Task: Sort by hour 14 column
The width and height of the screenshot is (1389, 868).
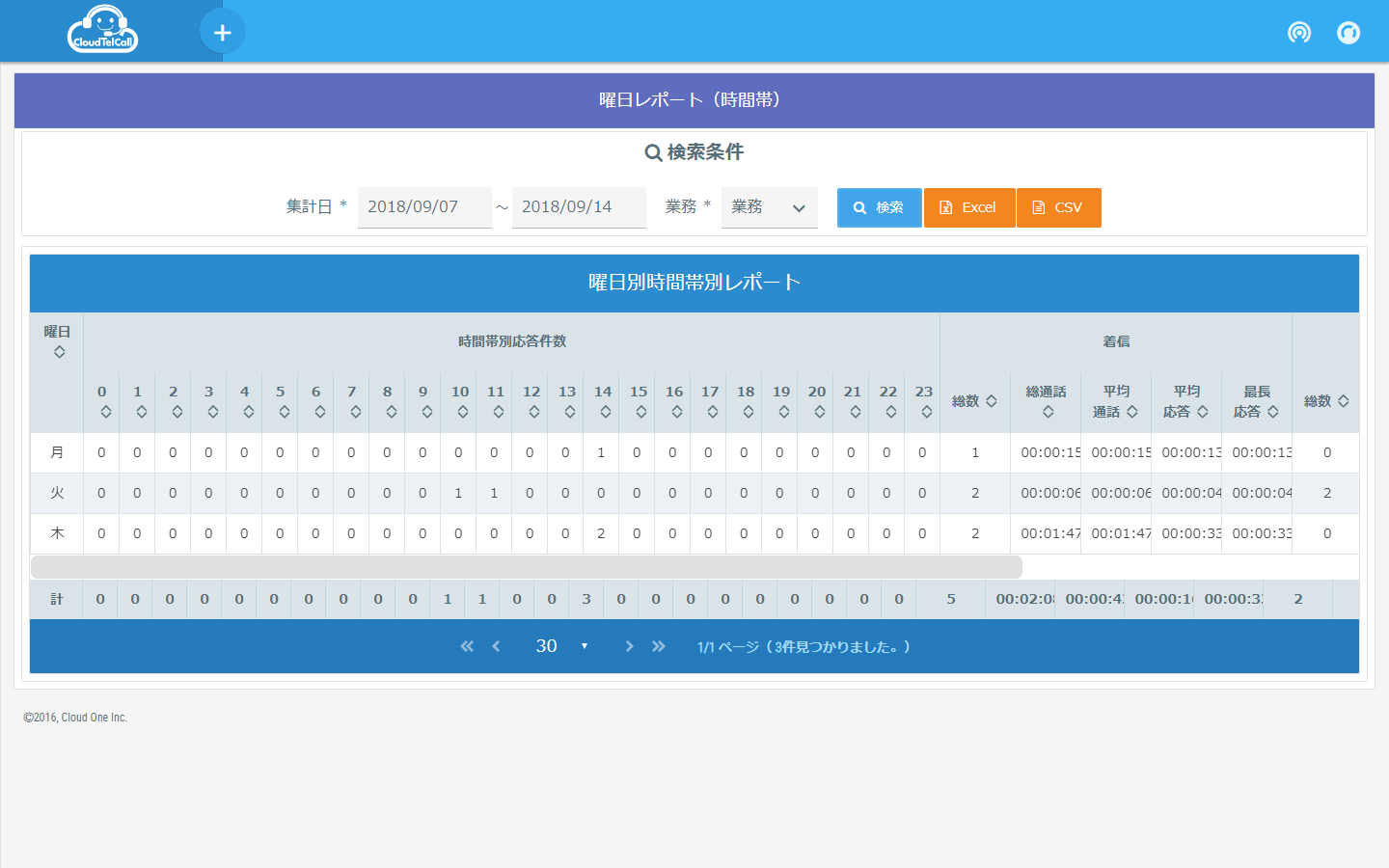Action: (606, 412)
